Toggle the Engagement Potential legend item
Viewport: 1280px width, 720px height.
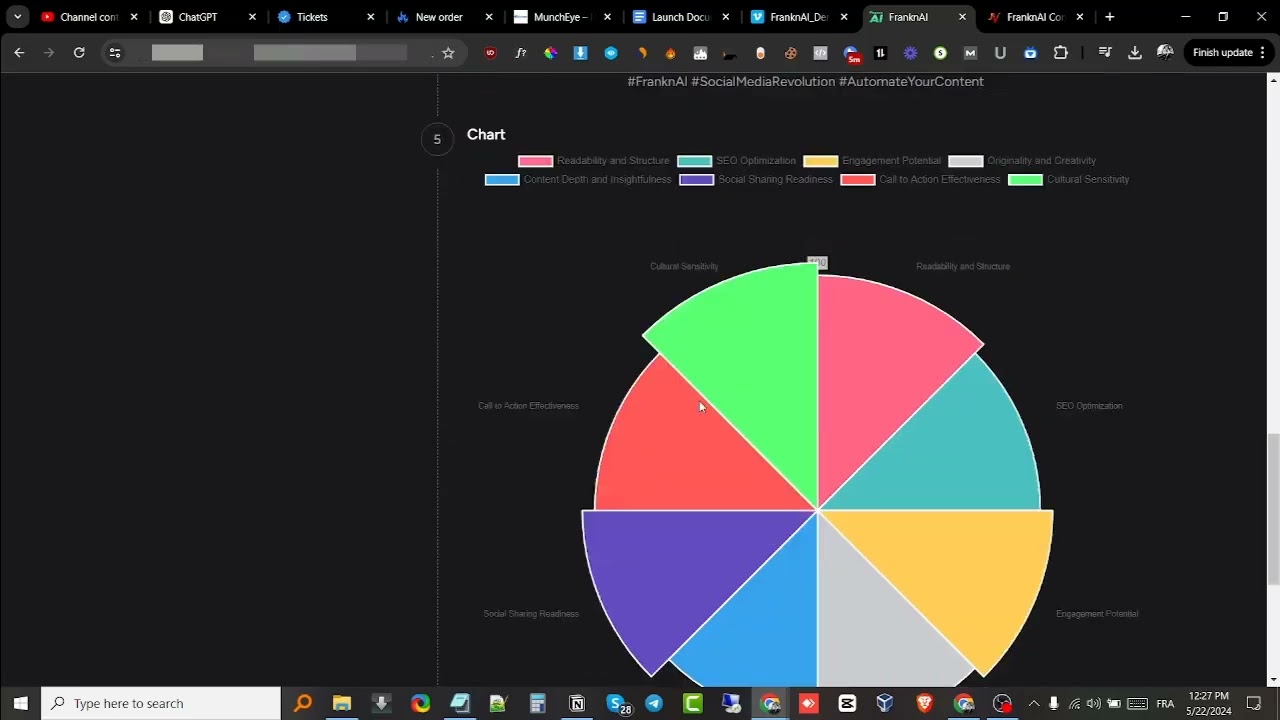tap(872, 161)
